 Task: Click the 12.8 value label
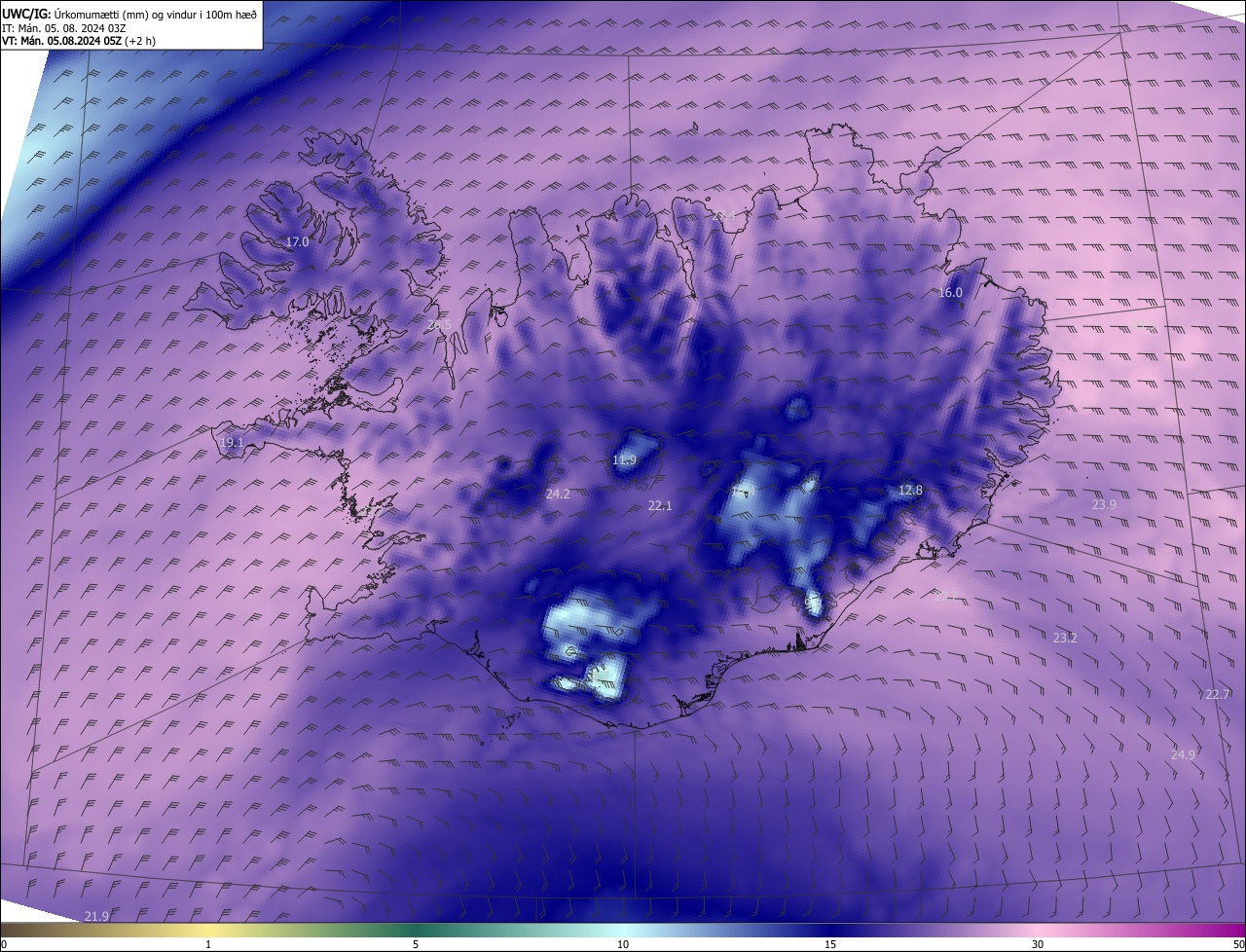pos(910,490)
